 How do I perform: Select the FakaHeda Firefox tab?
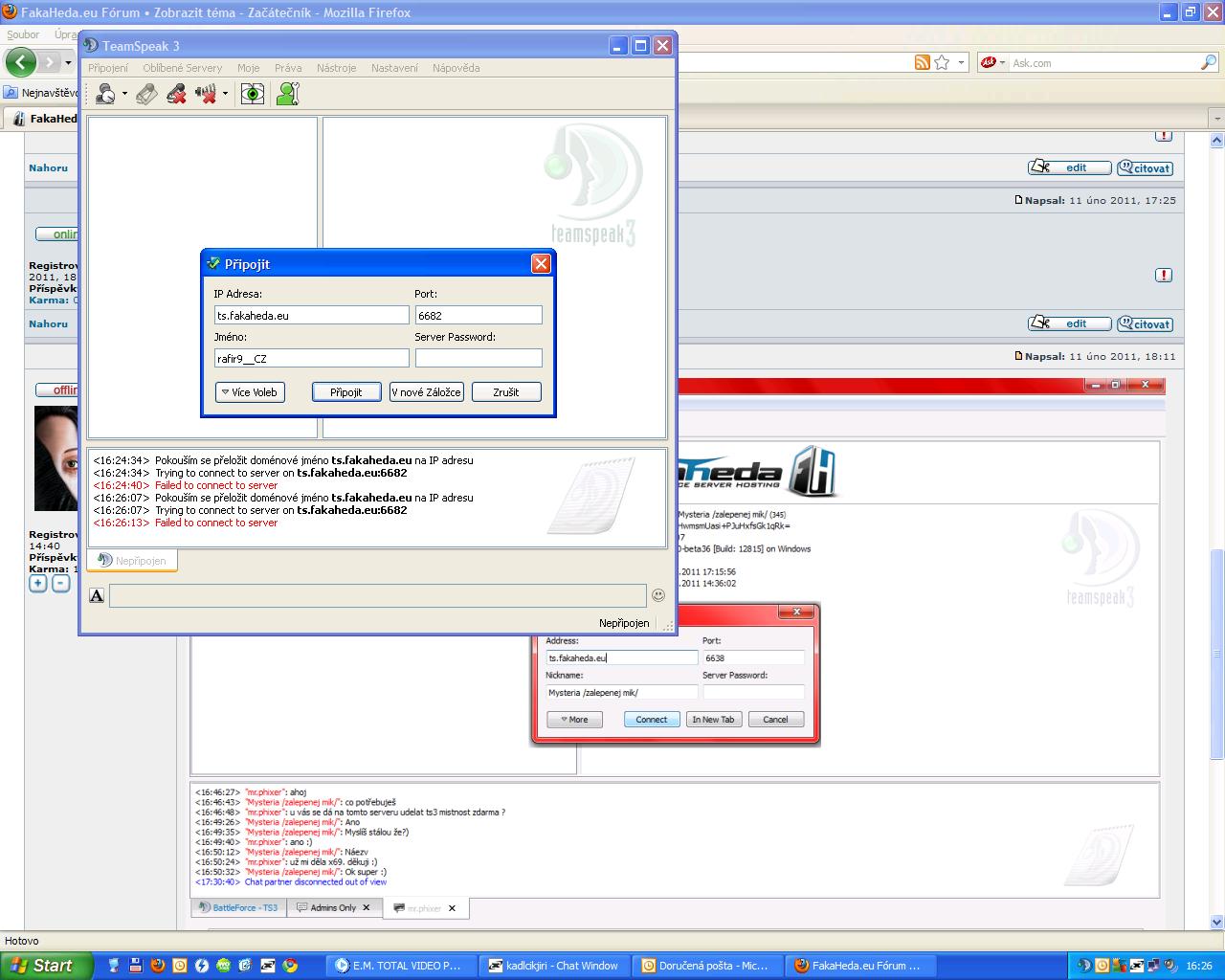(42, 119)
